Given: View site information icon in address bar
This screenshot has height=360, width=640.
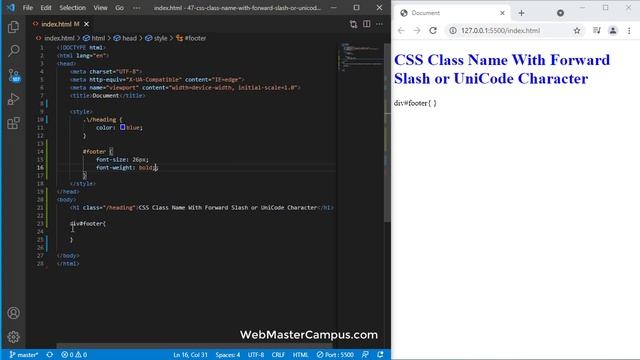Looking at the screenshot, I should point(453,31).
